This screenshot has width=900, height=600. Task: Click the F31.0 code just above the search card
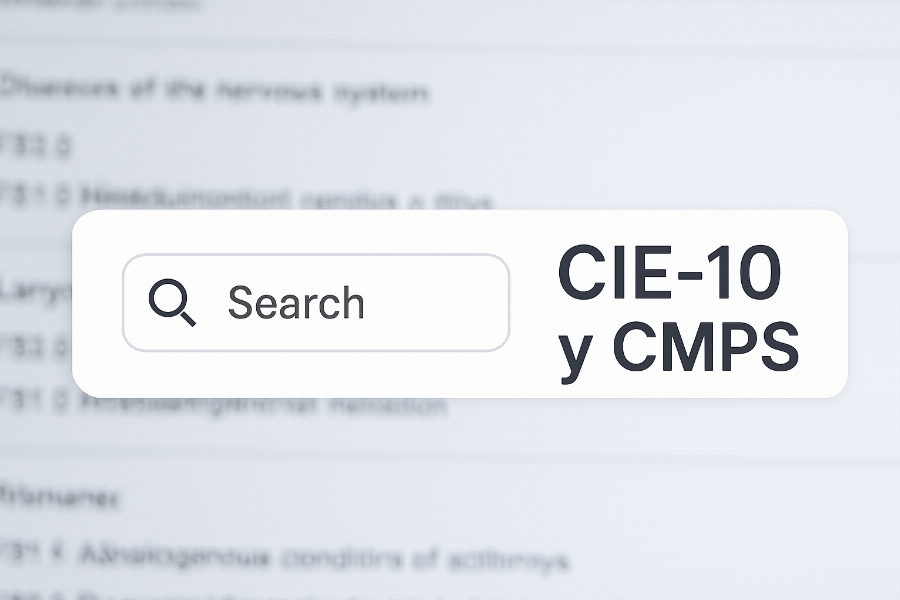(x=36, y=196)
